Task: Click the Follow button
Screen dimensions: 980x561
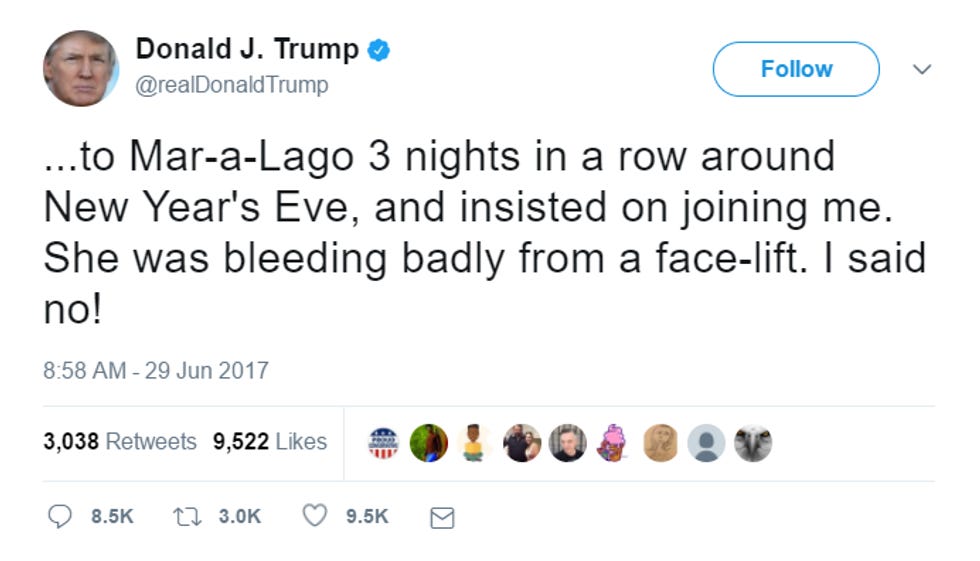Action: [x=796, y=69]
